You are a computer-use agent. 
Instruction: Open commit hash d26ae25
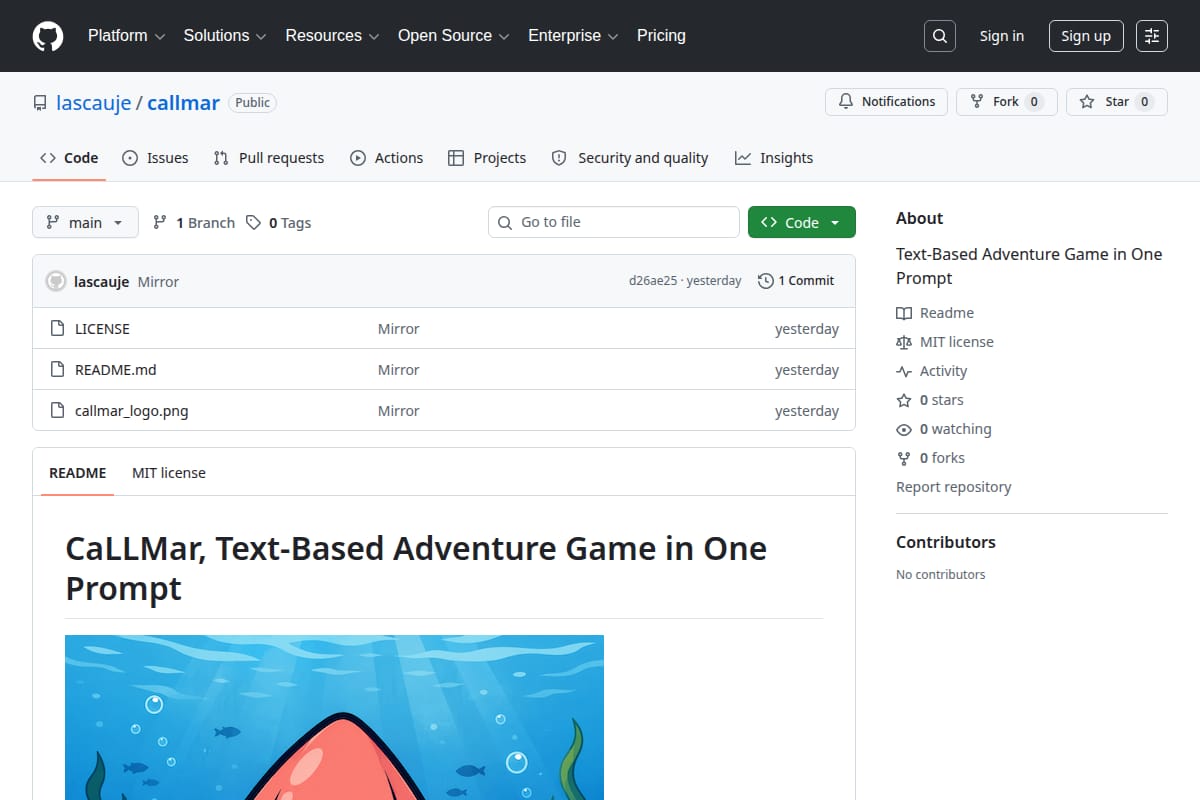[x=653, y=281]
